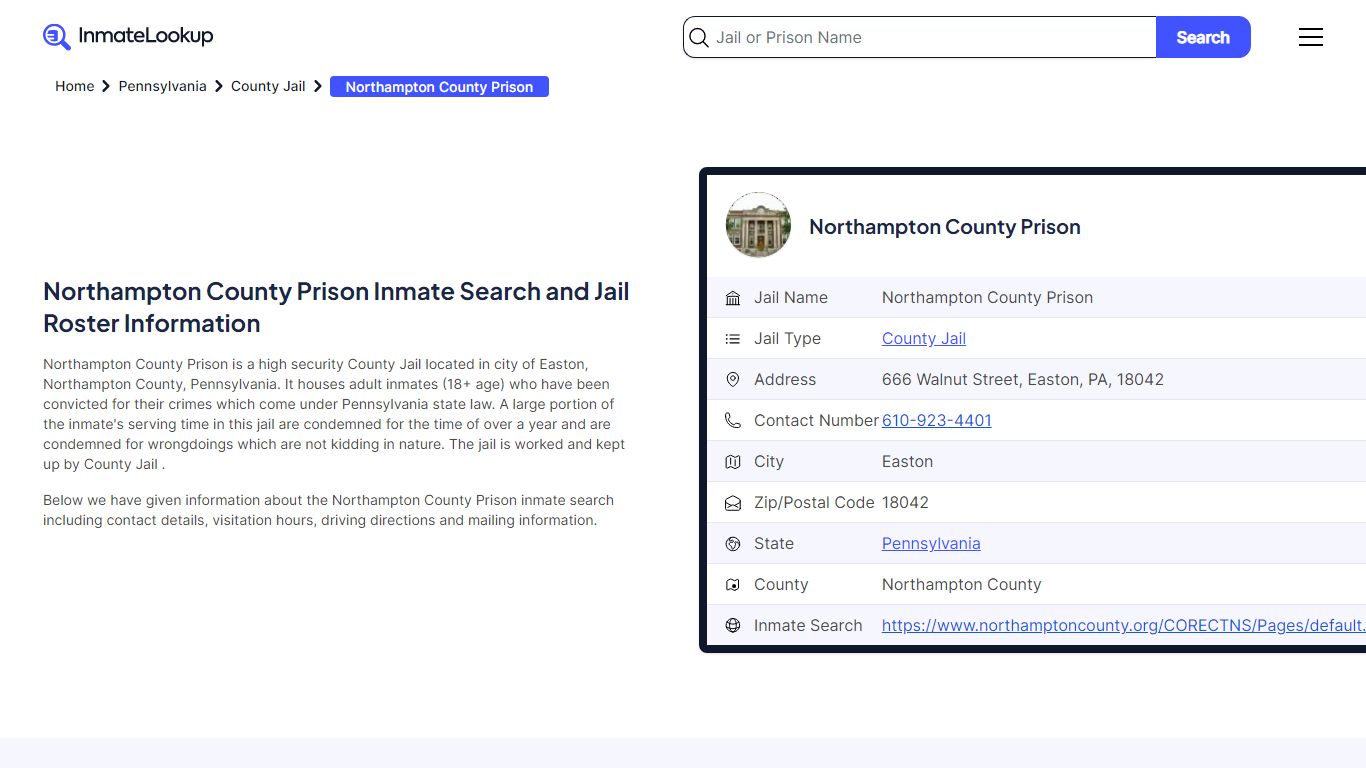Screen dimensions: 1366x768
Task: Click the Northampton County Prison breadcrumb tab
Action: pyautogui.click(x=439, y=87)
